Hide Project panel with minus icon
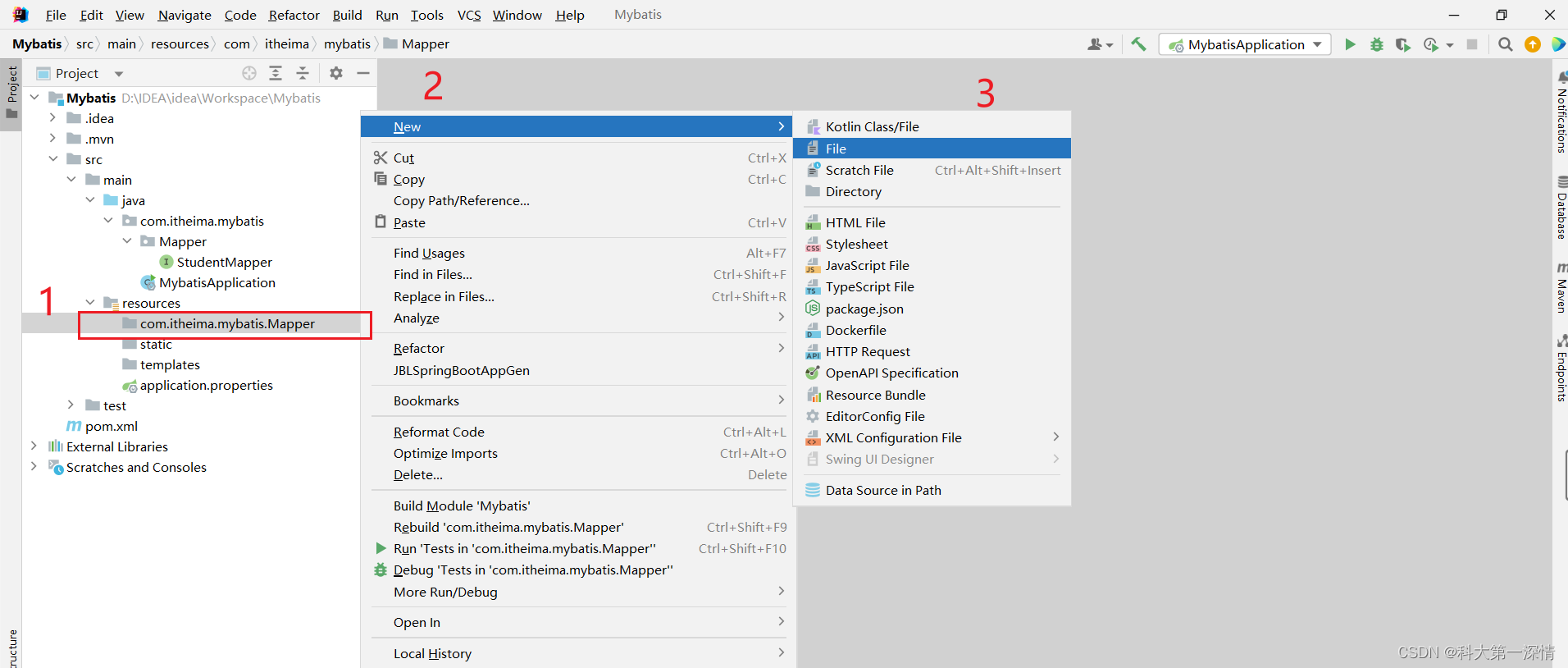The width and height of the screenshot is (1568, 668). 363,73
